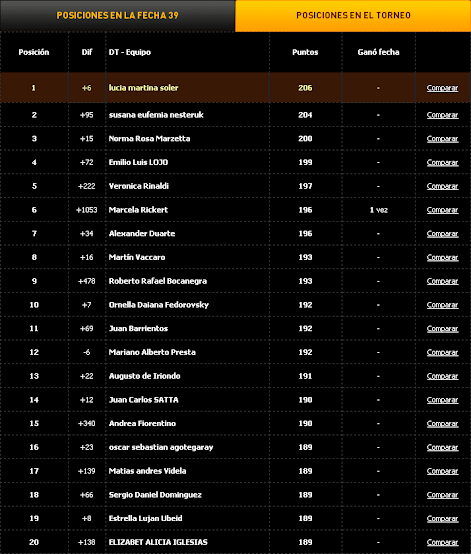Click the +340 Dif value
This screenshot has height=554, width=471.
point(87,424)
